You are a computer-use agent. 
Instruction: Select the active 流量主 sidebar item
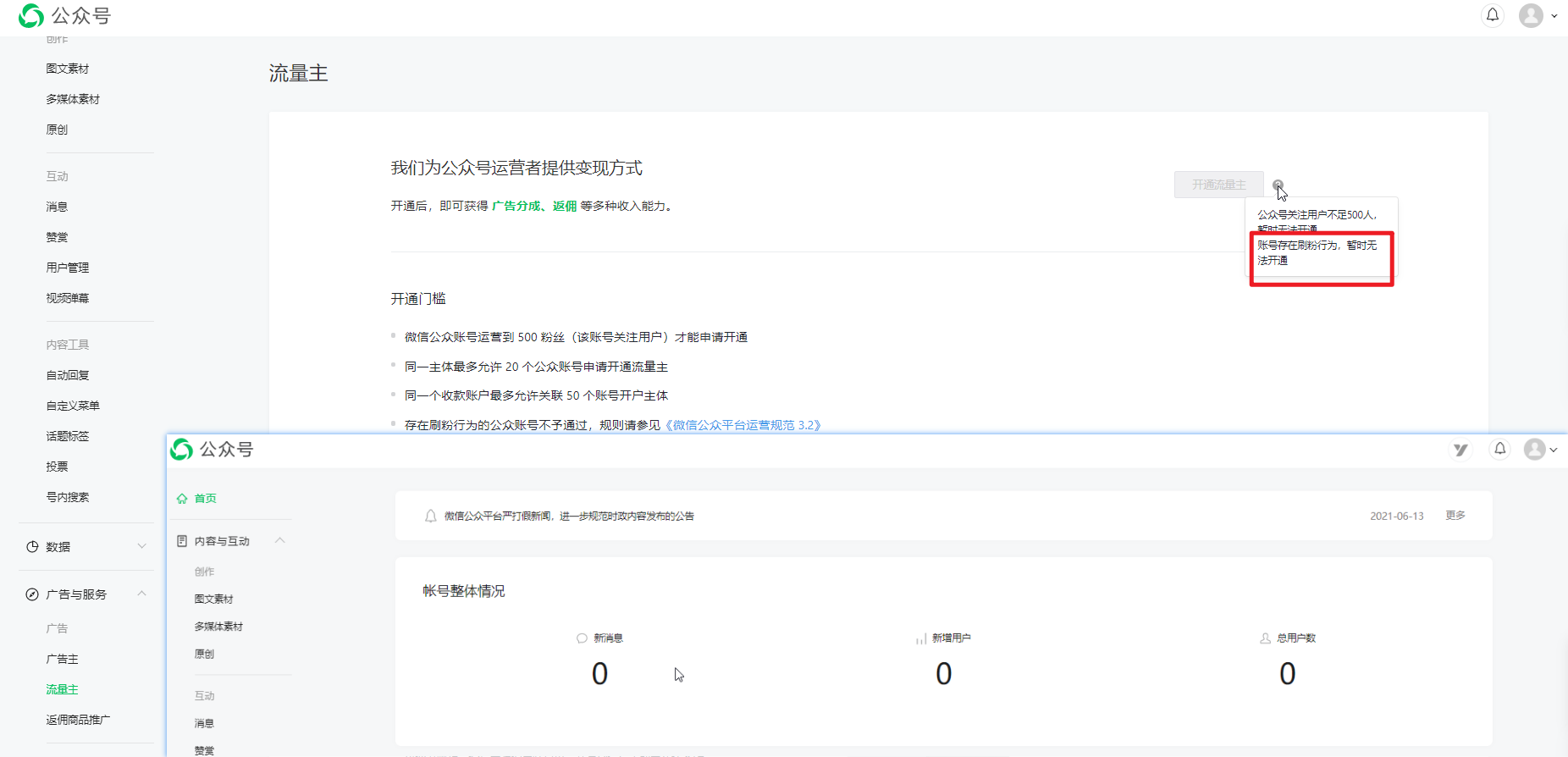pyautogui.click(x=62, y=689)
